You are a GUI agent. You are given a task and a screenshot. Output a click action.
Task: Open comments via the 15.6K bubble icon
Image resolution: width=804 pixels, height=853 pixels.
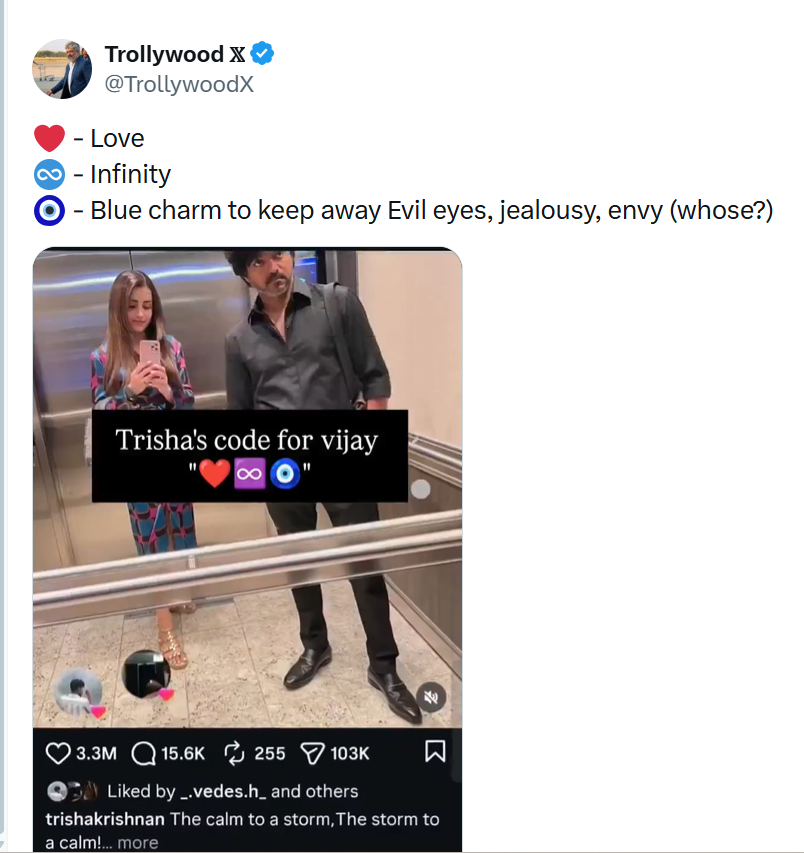coord(144,752)
